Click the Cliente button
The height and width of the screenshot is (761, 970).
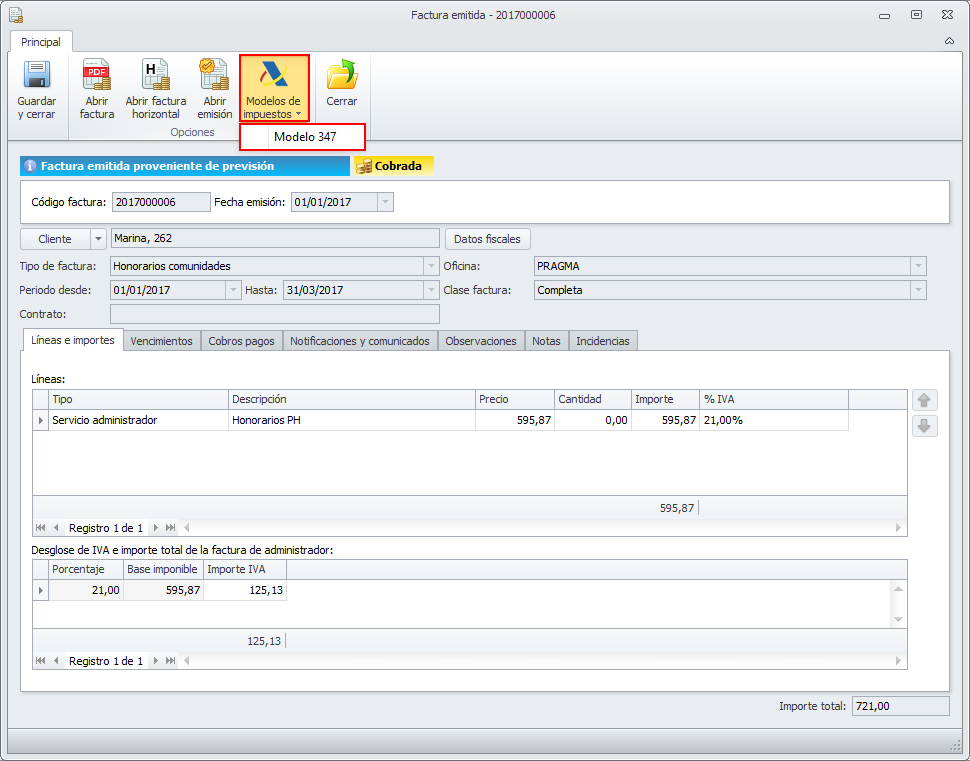[x=55, y=239]
